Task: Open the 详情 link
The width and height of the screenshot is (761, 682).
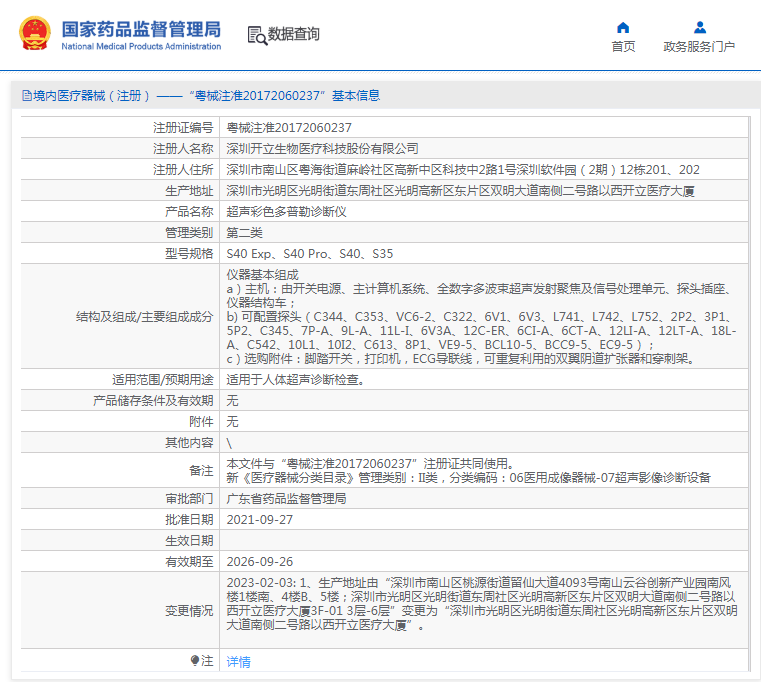Action: click(x=238, y=662)
